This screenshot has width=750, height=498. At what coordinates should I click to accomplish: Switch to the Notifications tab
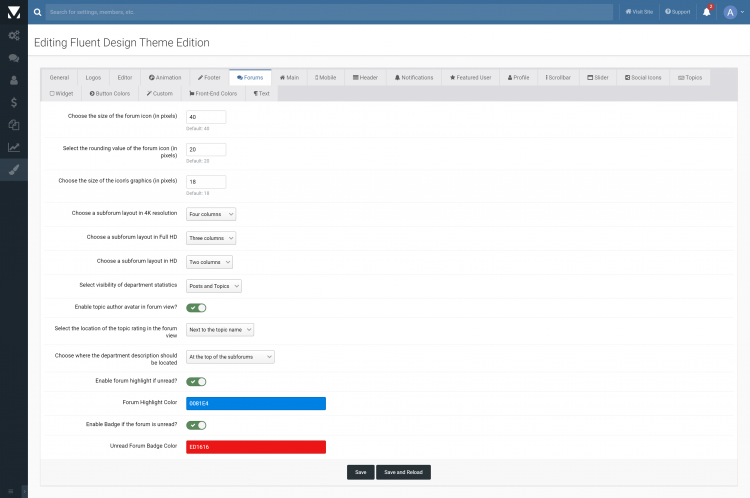click(414, 77)
